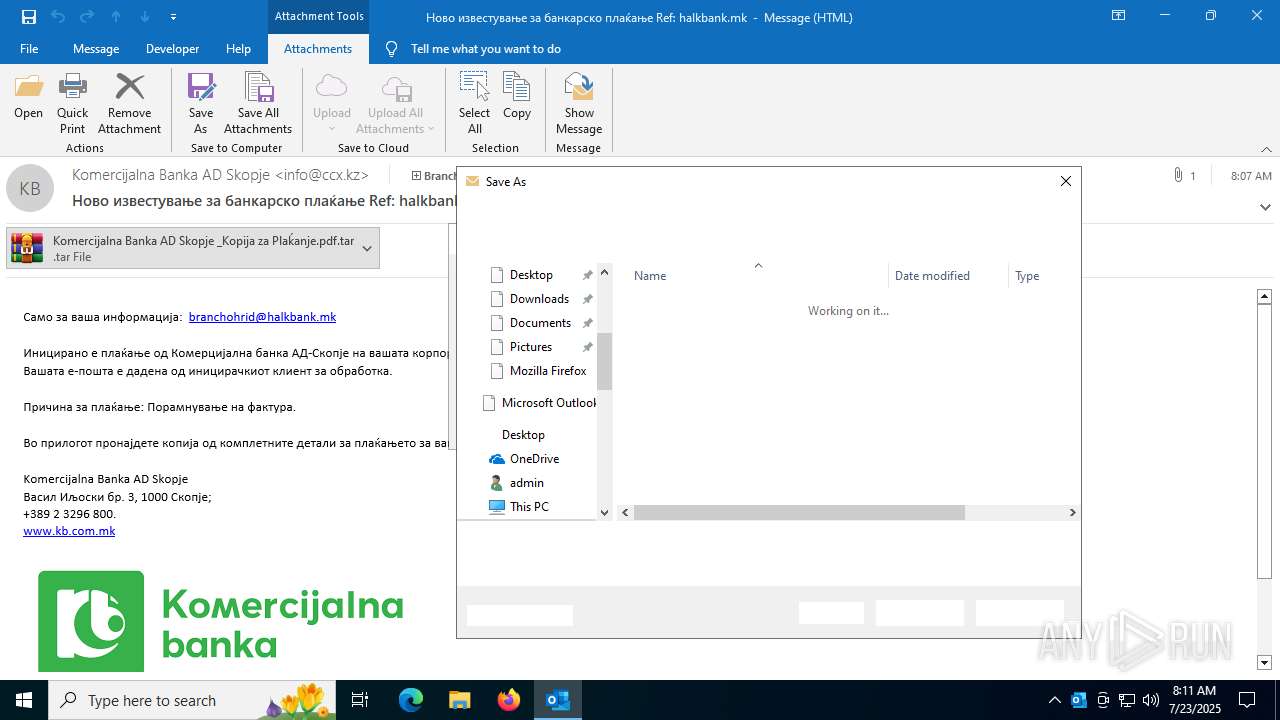Screen dimensions: 1280x720
Task: Expand the message header chevron
Action: pyautogui.click(x=1266, y=207)
